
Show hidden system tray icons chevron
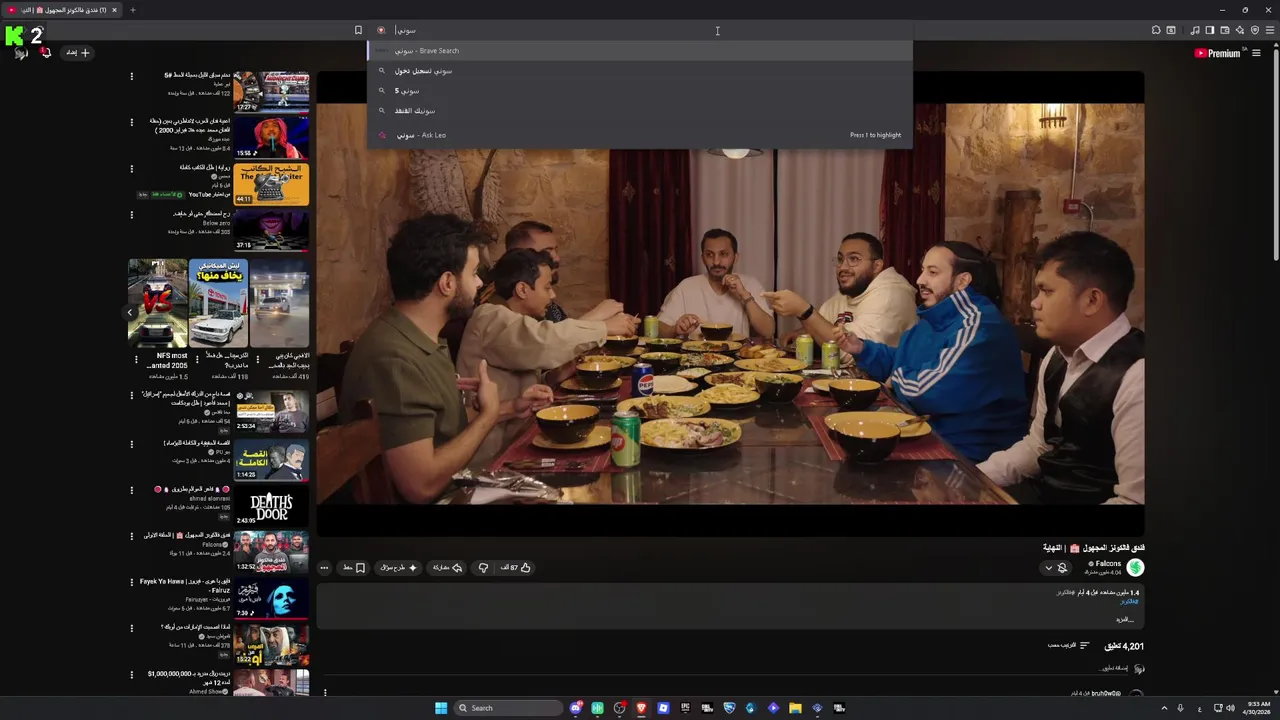coord(1164,708)
